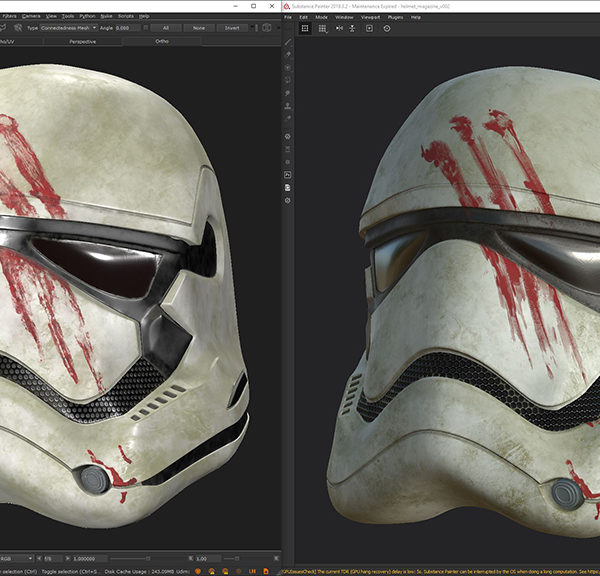Open File menu in Substance Painter

click(288, 17)
